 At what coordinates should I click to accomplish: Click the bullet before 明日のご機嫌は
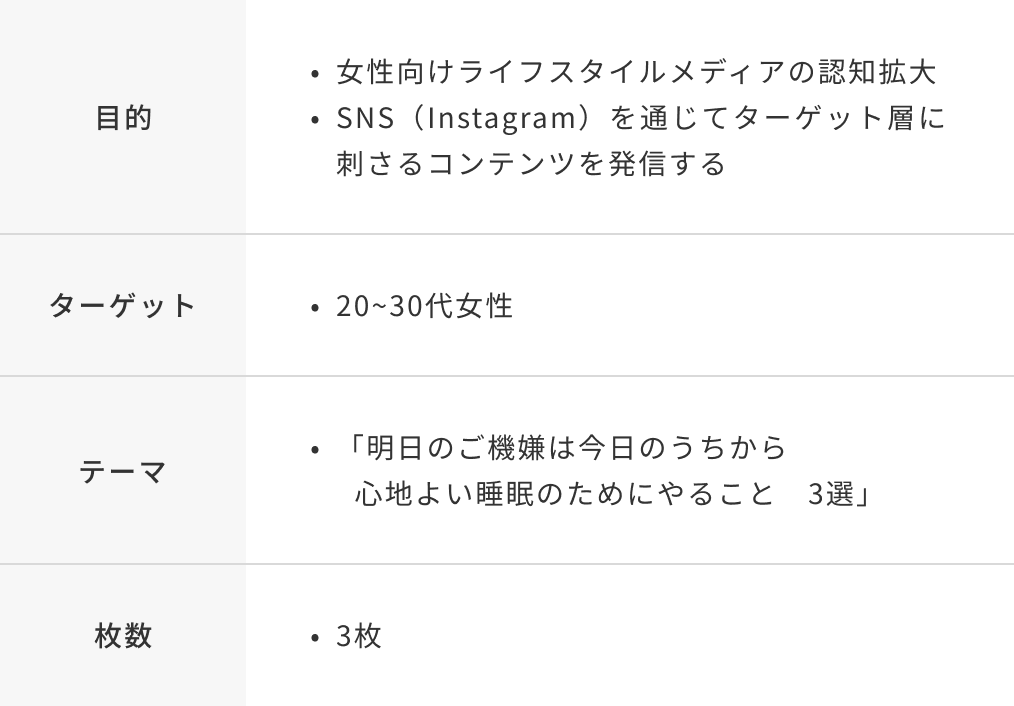point(315,448)
